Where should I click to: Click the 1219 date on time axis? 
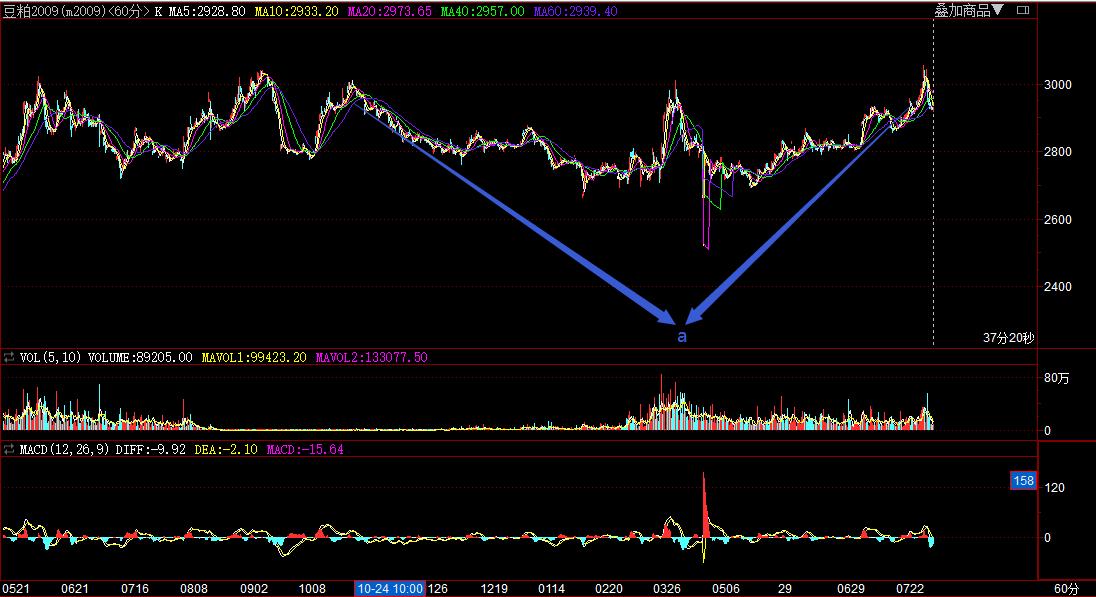coord(494,589)
